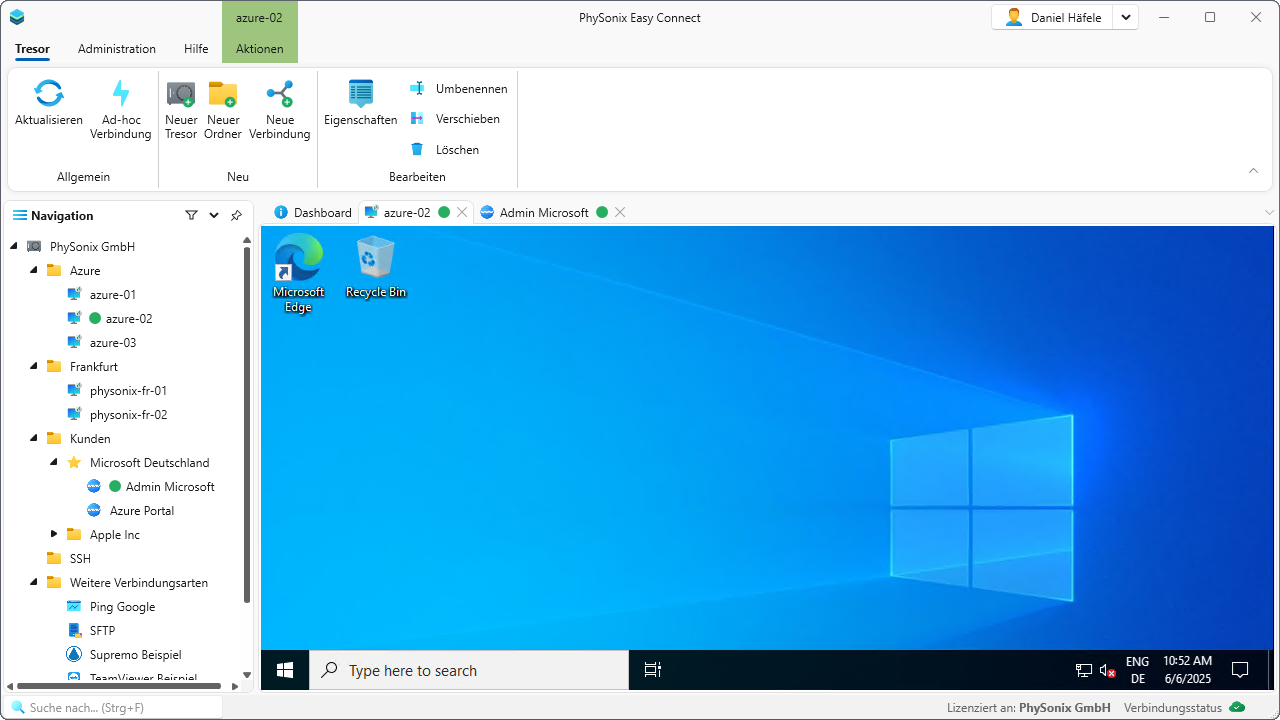The height and width of the screenshot is (720, 1280).
Task: Create a Neuer Tresor
Action: coord(181,110)
